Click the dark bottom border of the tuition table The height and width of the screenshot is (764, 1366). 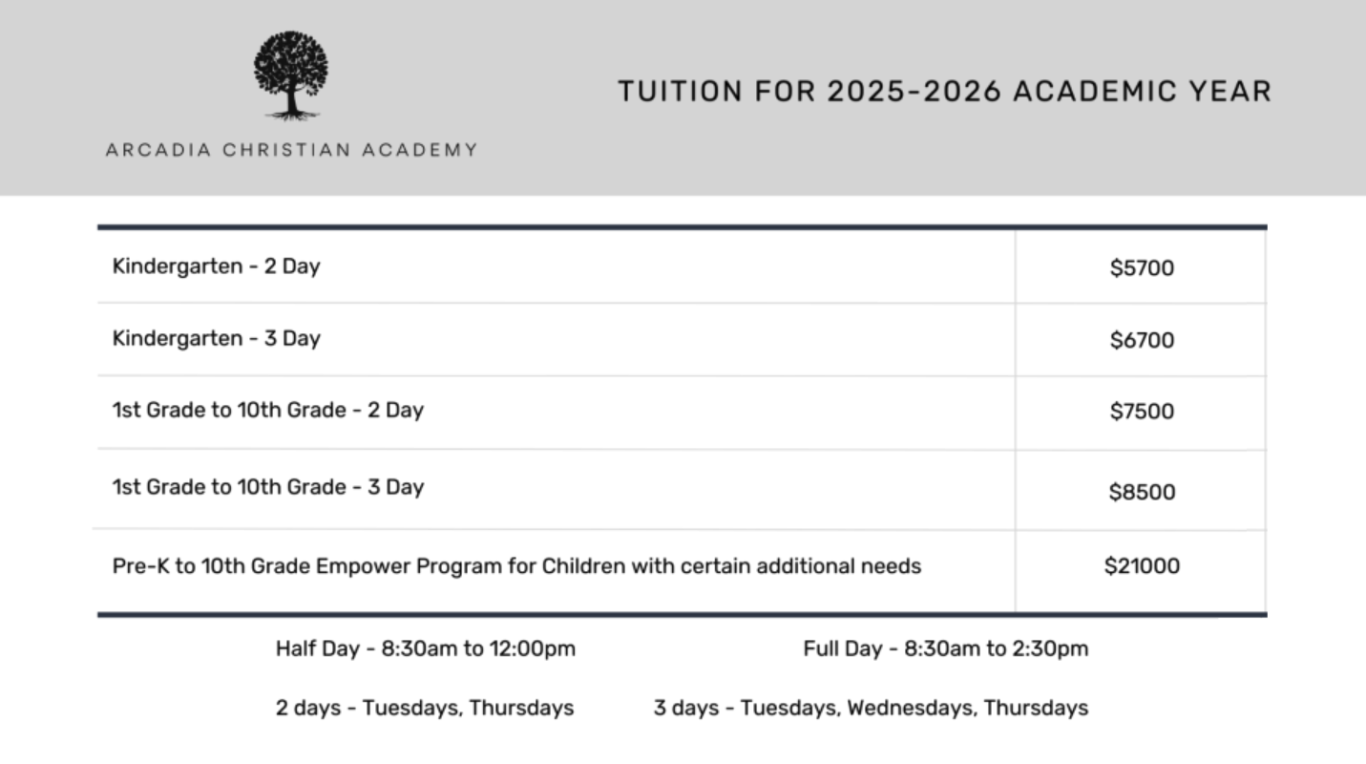[x=682, y=614]
